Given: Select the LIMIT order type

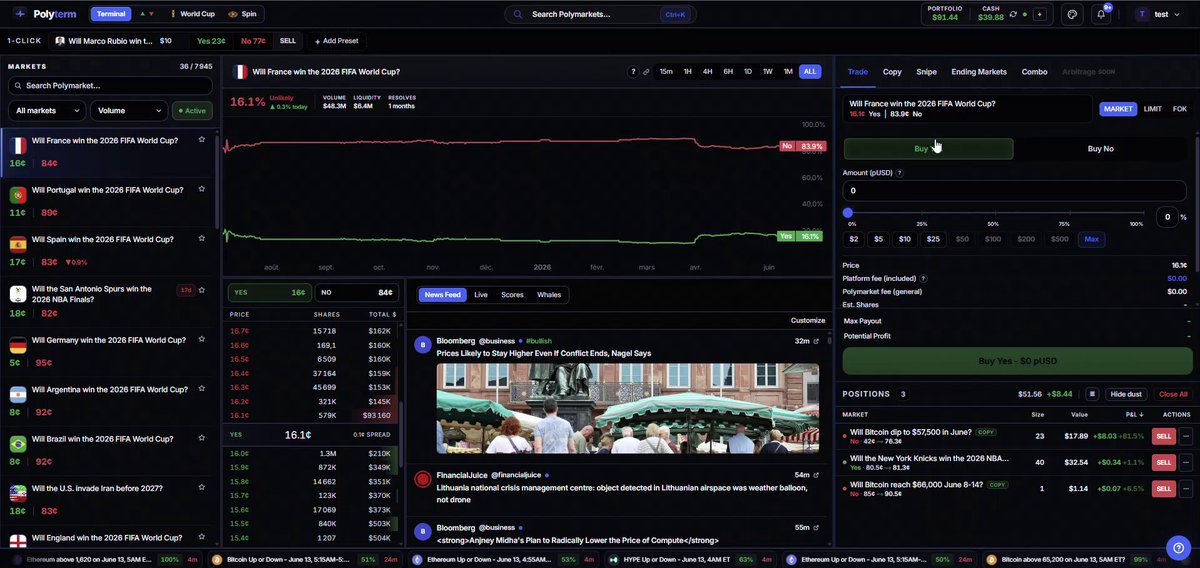Looking at the screenshot, I should 1153,109.
